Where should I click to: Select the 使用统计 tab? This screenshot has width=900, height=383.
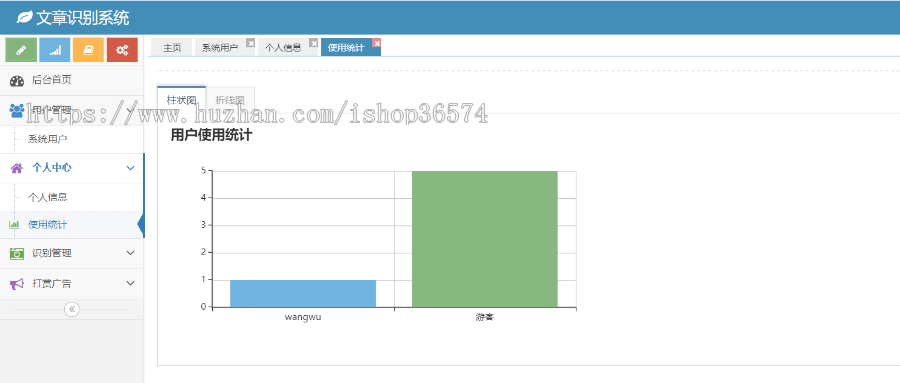[x=346, y=48]
